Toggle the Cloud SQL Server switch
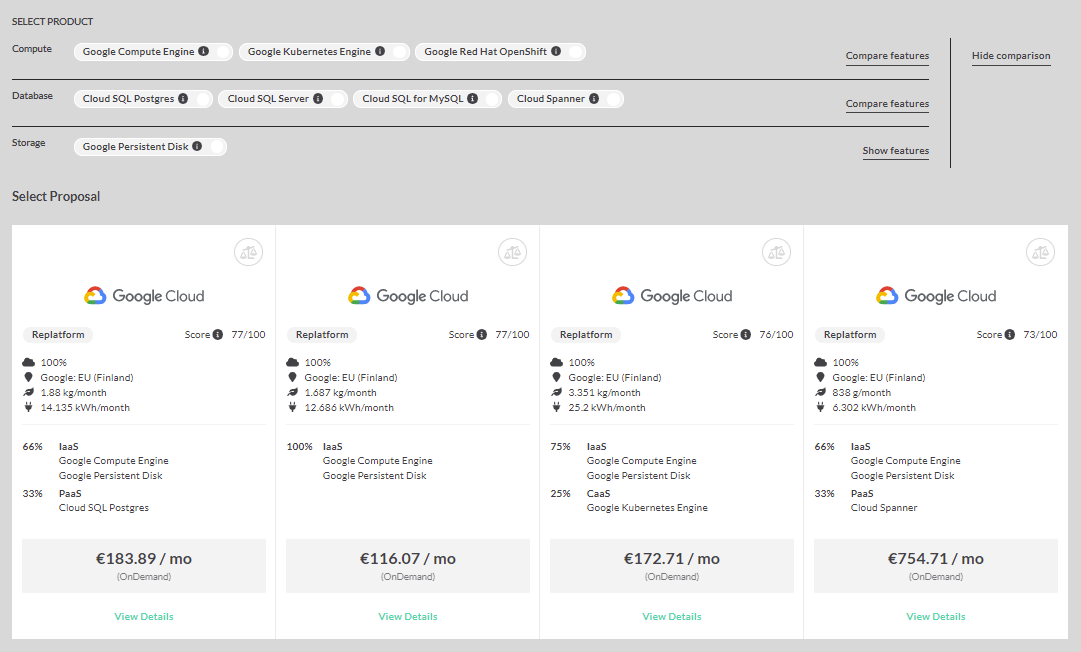Viewport: 1081px width, 652px height. pos(337,99)
